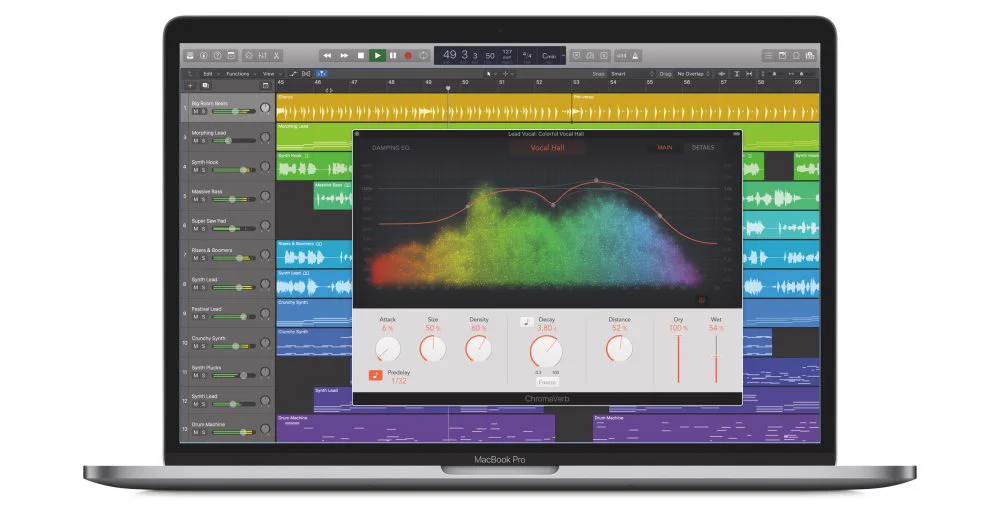Open the Vocal Hall room type dropdown
1000x514 pixels.
[547, 147]
